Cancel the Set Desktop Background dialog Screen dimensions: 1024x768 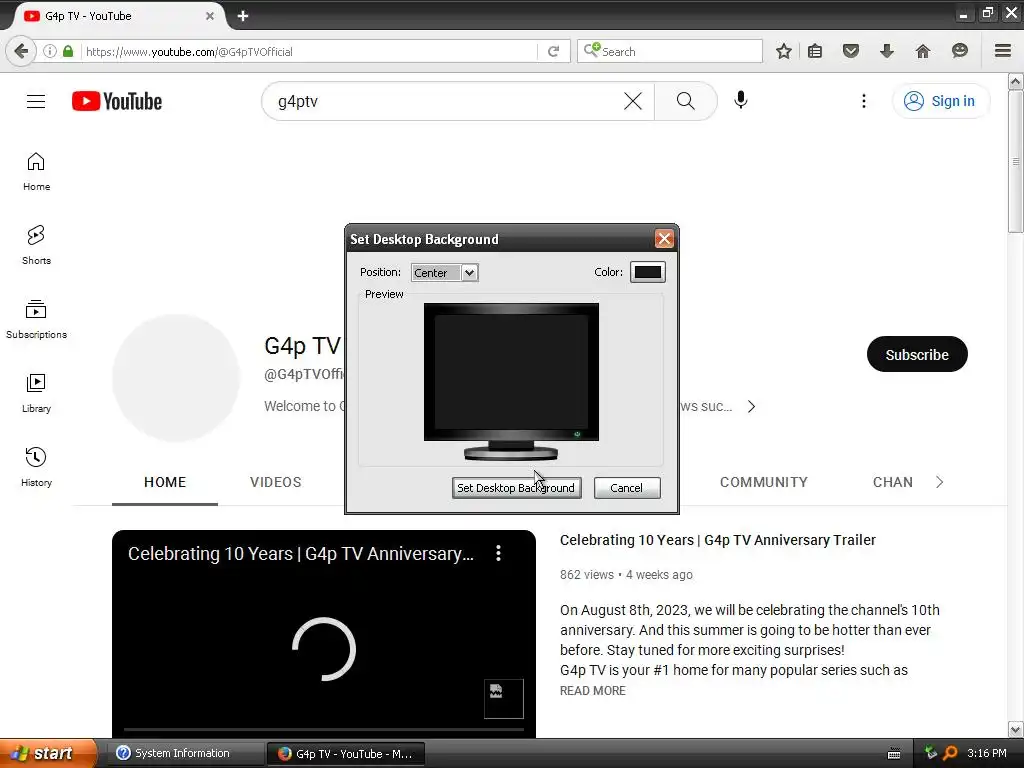point(626,488)
